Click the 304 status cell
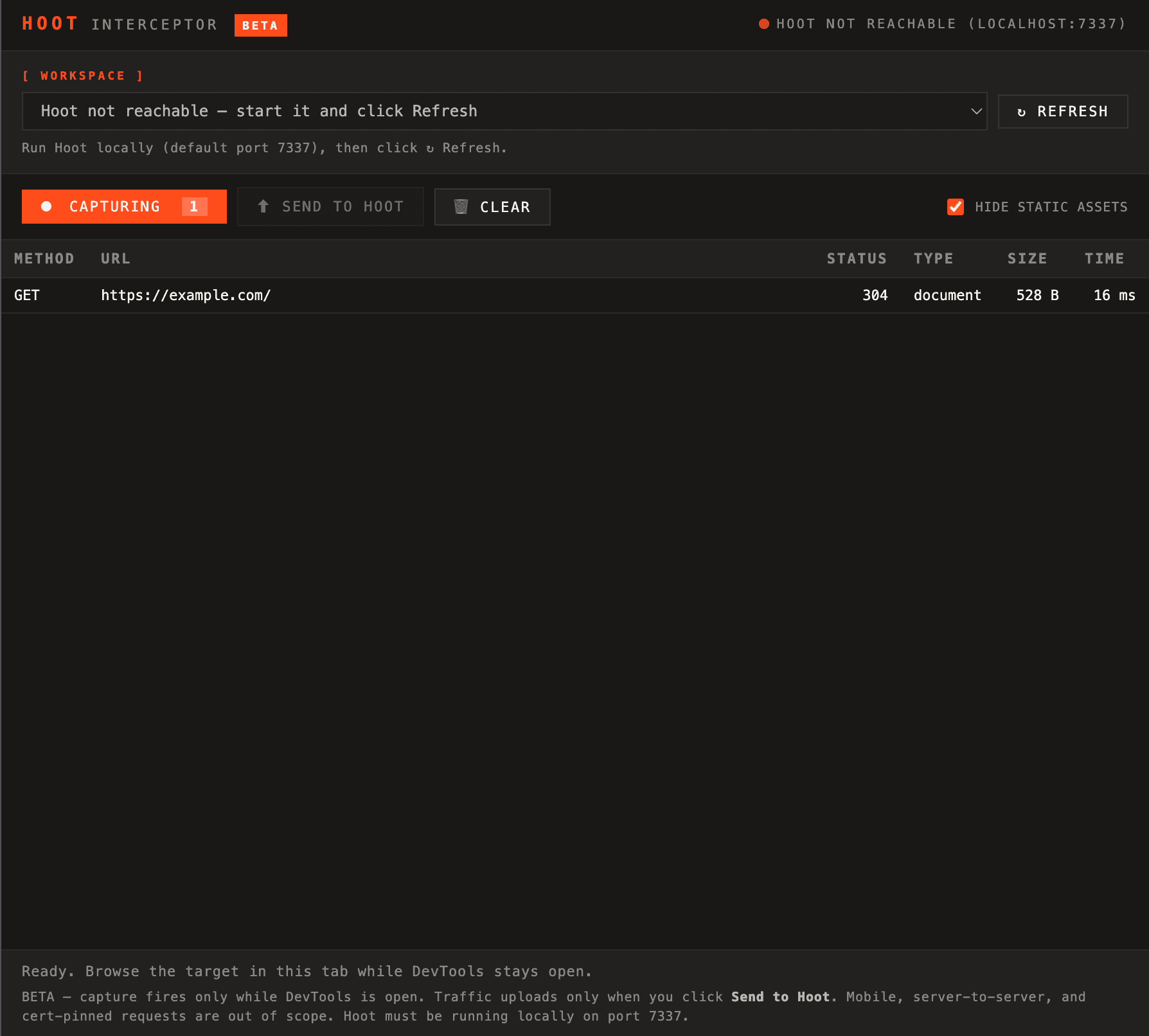The width and height of the screenshot is (1149, 1036). [875, 296]
